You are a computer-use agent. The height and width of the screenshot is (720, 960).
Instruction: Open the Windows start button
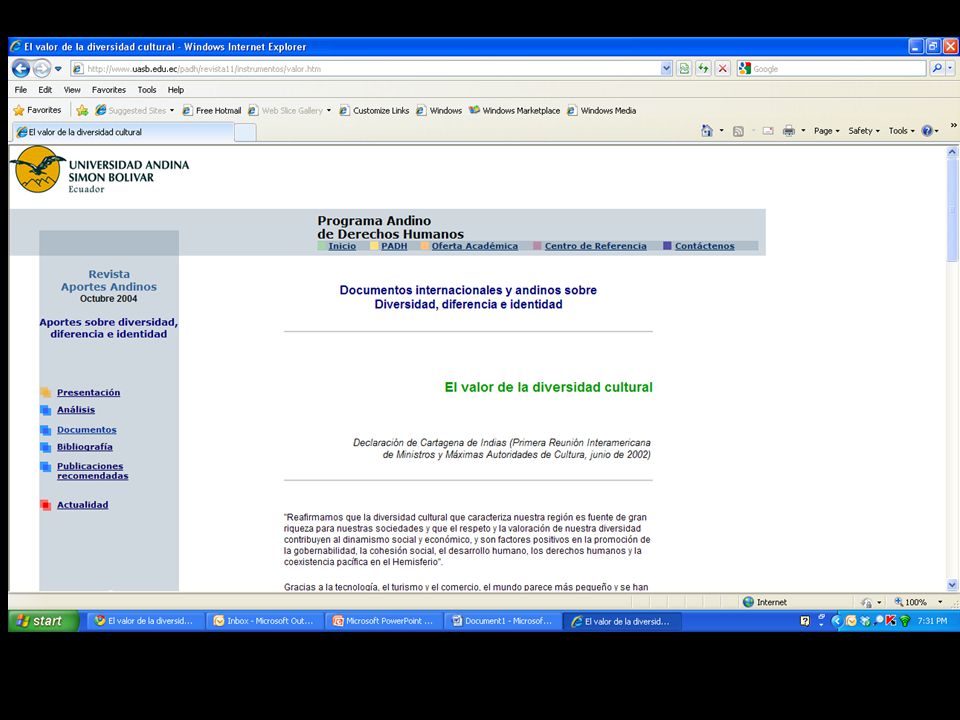pyautogui.click(x=43, y=621)
